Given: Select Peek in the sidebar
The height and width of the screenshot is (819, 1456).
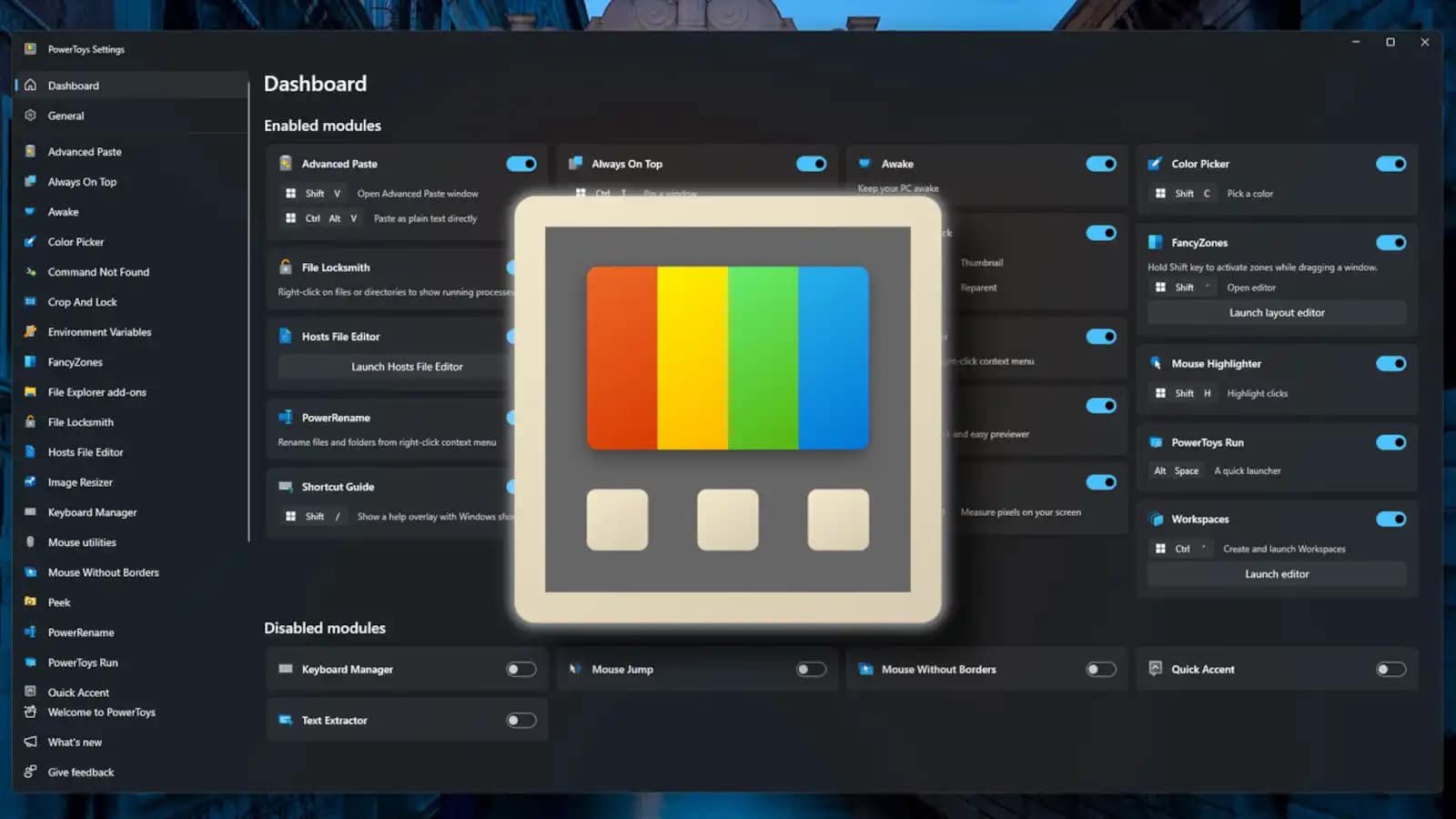Looking at the screenshot, I should (58, 602).
